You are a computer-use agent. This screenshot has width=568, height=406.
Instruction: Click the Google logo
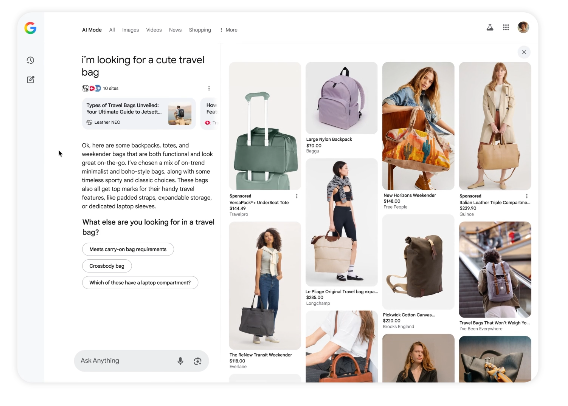pos(30,28)
